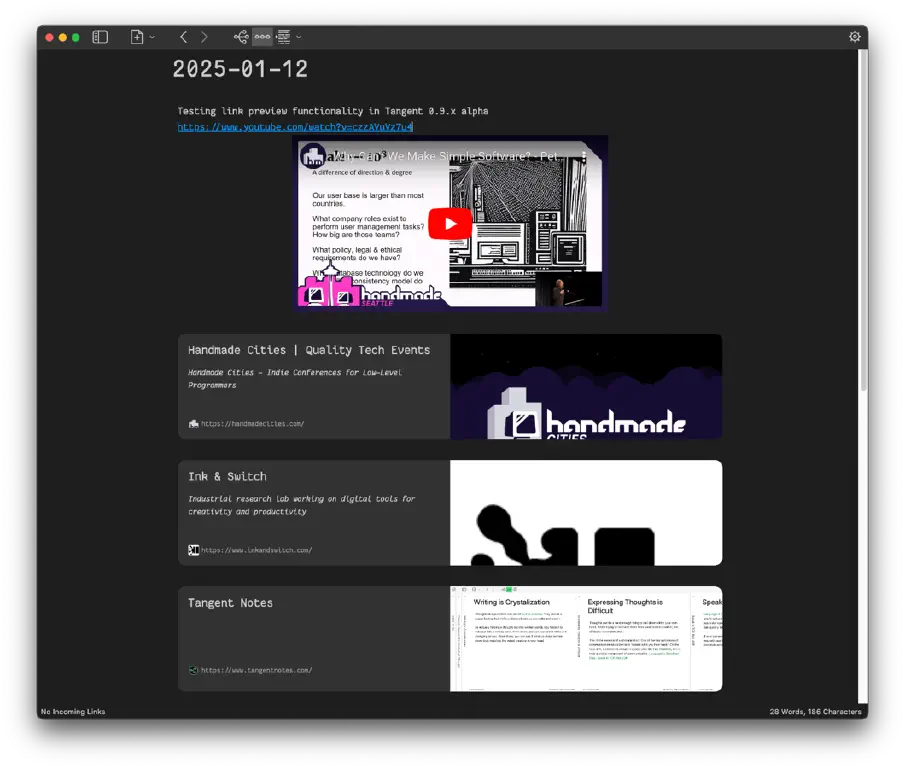905x768 pixels.
Task: Create a new note with the plus-page icon
Action: coord(137,37)
